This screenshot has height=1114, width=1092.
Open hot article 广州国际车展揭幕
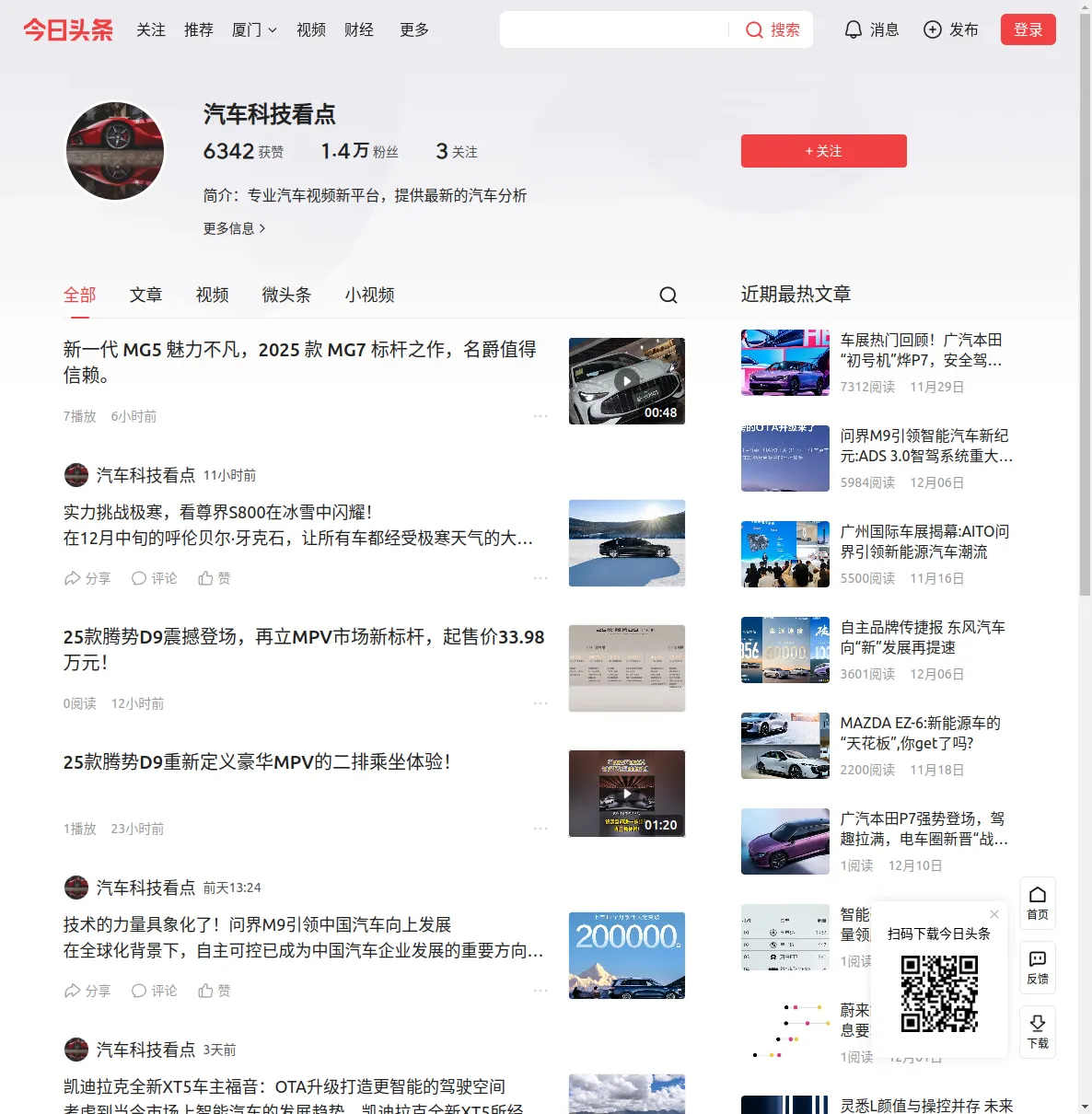pos(925,541)
